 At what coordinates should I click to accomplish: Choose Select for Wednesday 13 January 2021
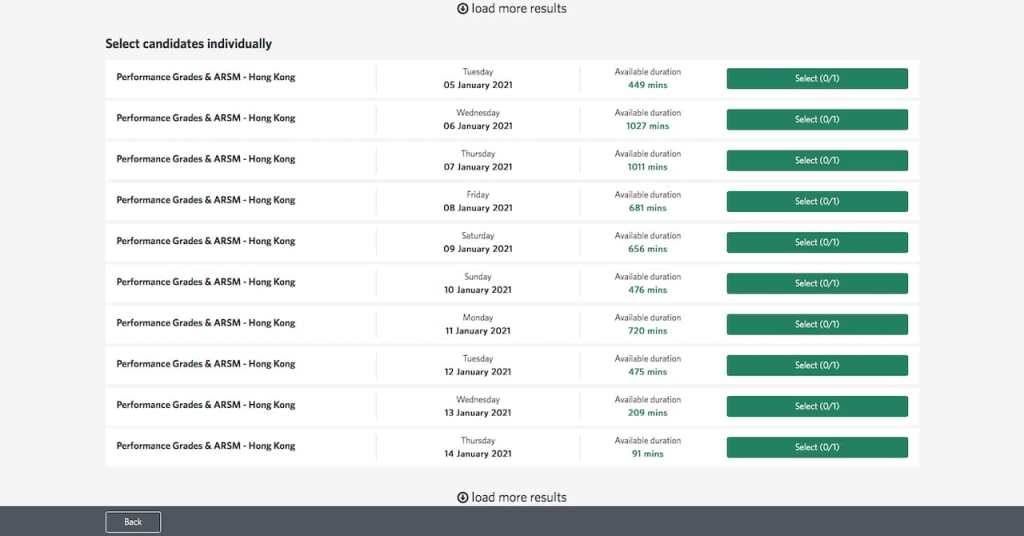tap(817, 407)
